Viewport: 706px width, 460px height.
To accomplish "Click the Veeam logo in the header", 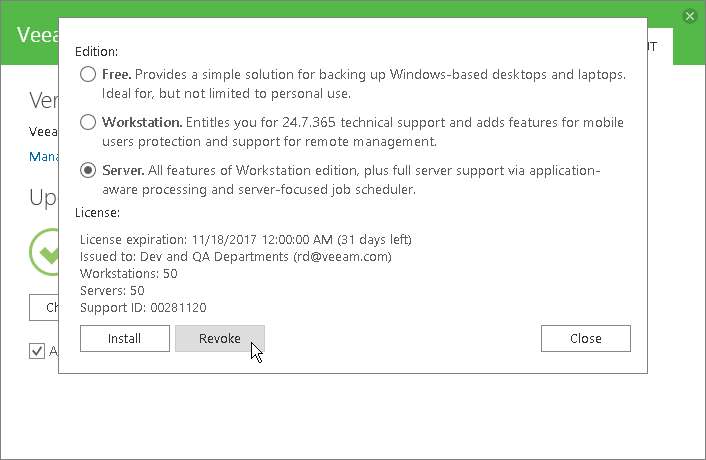I will [x=38, y=35].
